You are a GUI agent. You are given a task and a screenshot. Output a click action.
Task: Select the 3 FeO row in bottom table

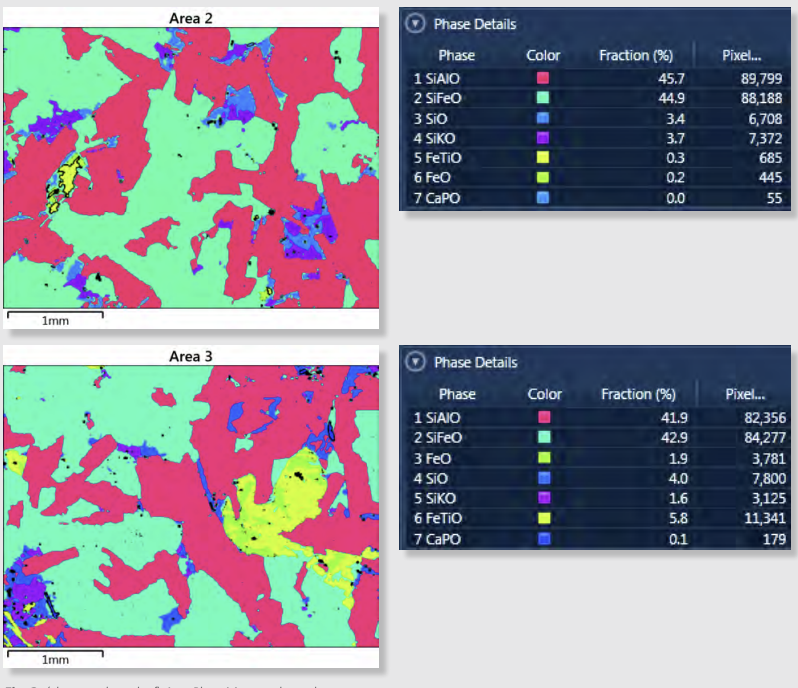598,458
